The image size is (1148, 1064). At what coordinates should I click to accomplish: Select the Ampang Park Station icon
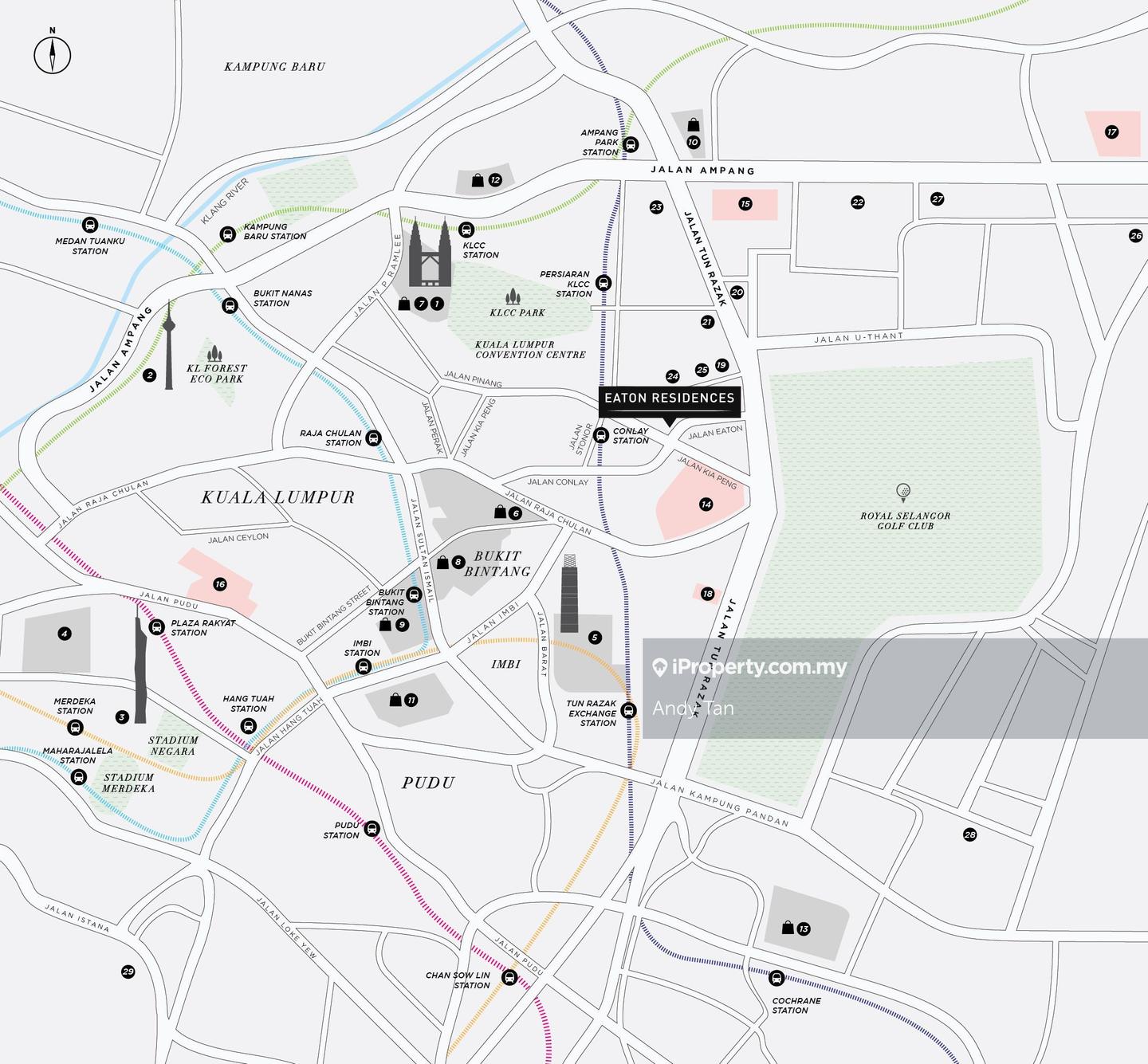point(631,144)
